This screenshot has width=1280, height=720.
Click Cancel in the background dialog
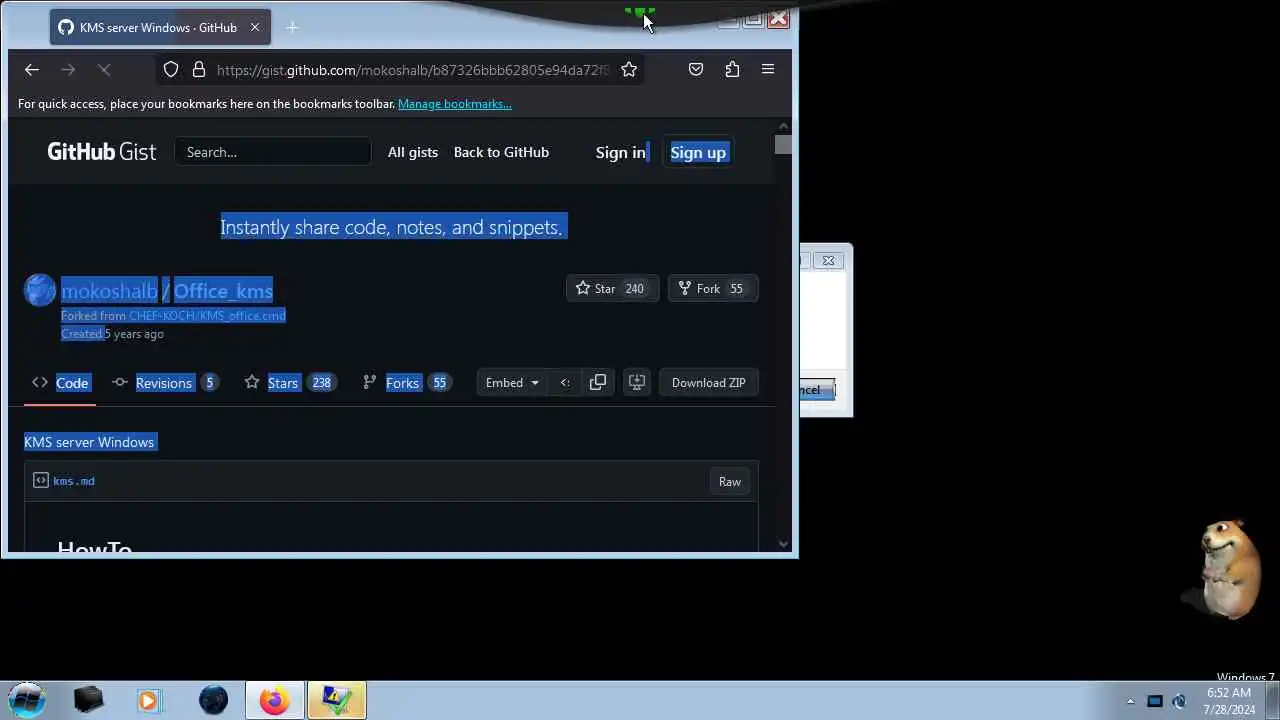coord(816,390)
